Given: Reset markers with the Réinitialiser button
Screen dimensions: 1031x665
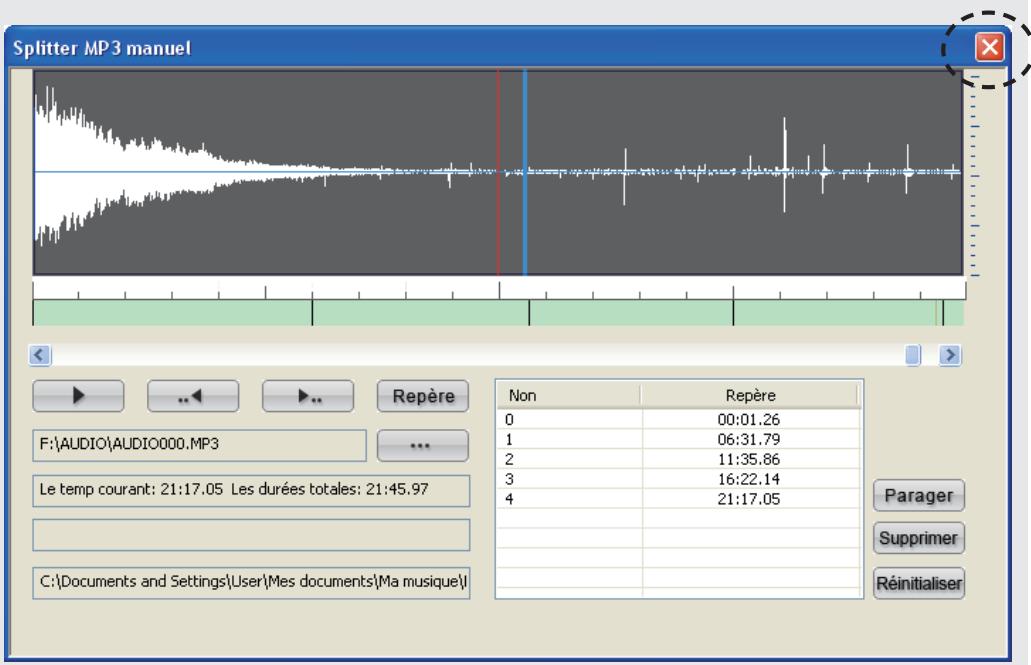Looking at the screenshot, I should (919, 583).
